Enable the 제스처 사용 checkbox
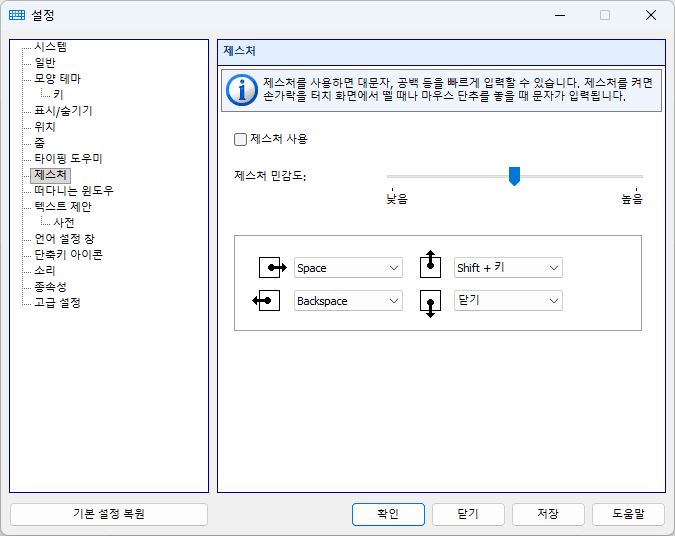This screenshot has width=675, height=536. coord(240,139)
